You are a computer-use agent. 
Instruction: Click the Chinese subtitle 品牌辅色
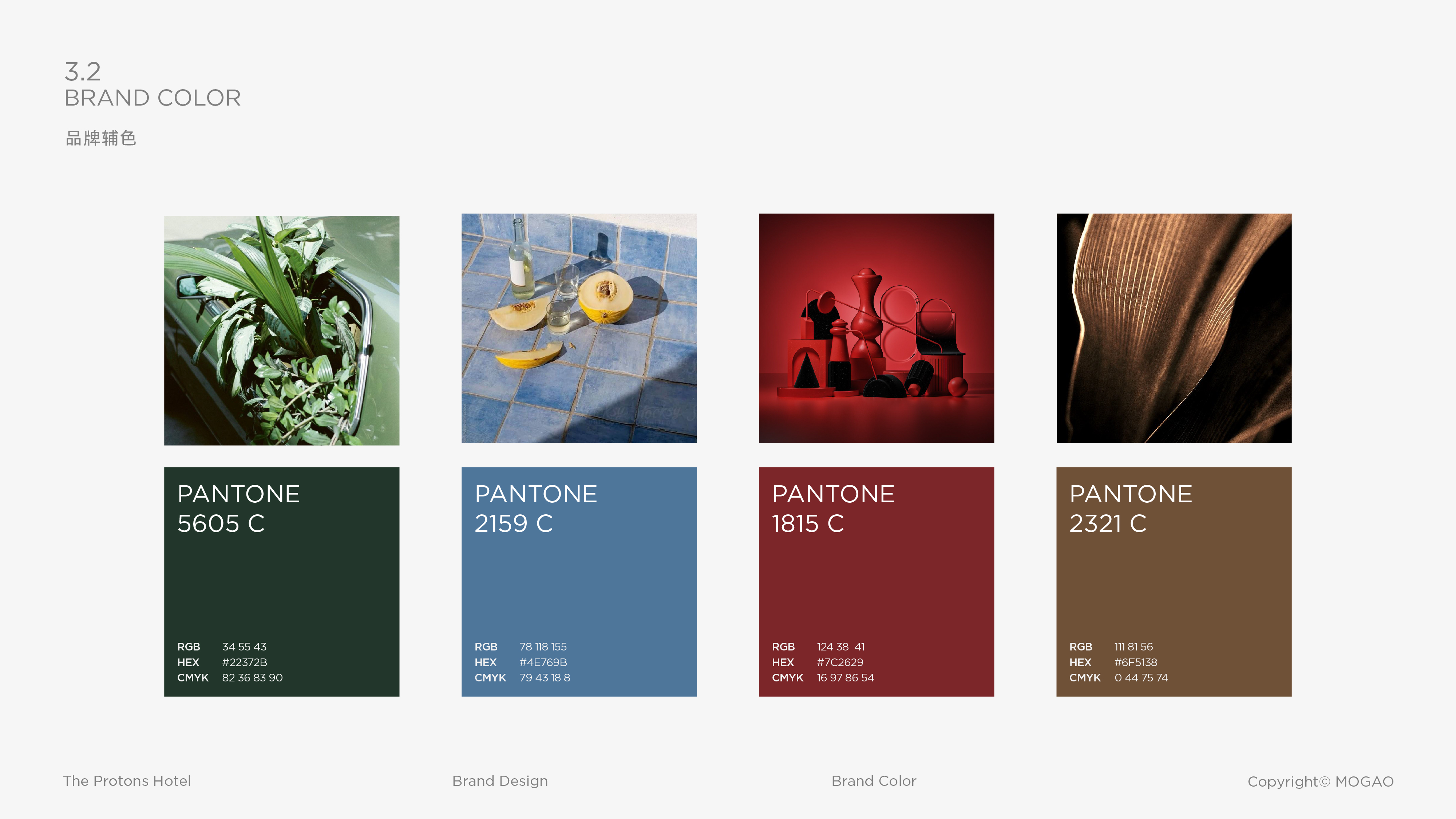point(100,138)
